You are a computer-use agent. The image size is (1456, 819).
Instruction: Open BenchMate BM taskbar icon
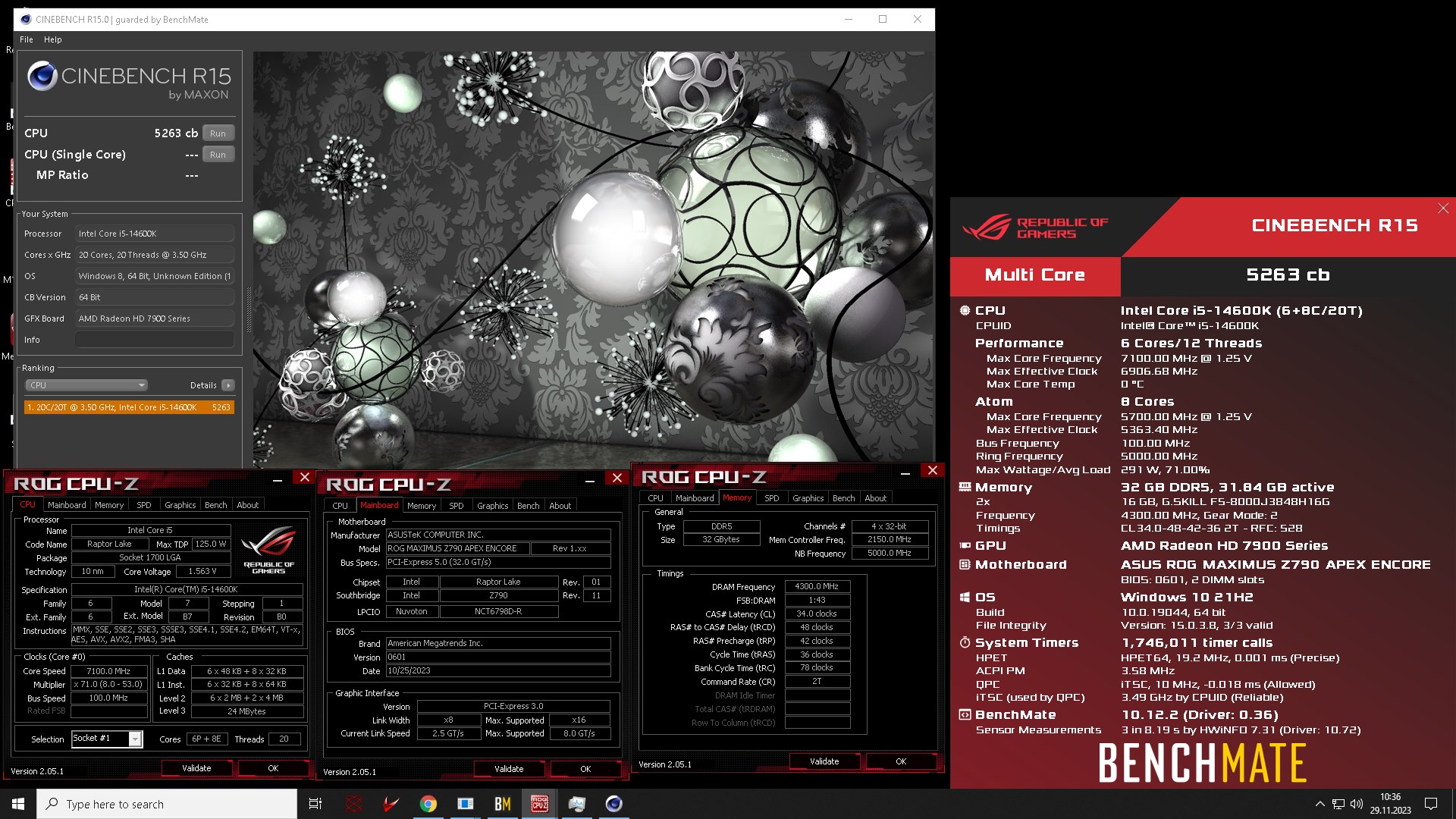tap(503, 804)
